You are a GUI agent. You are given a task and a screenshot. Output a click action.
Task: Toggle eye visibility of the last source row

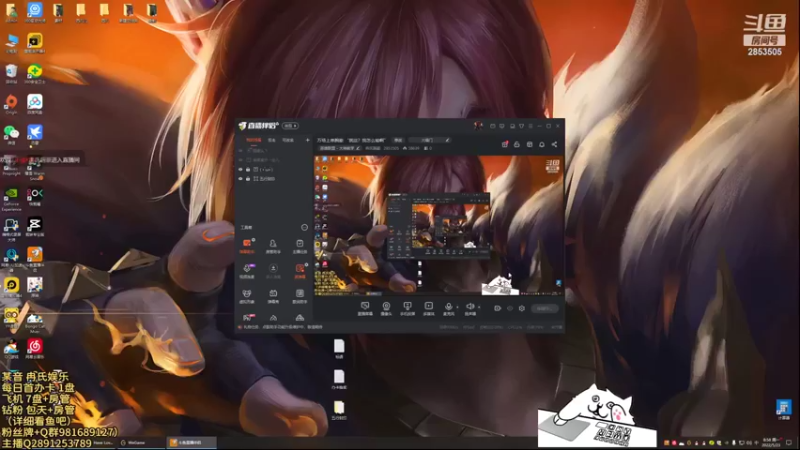pyautogui.click(x=241, y=179)
